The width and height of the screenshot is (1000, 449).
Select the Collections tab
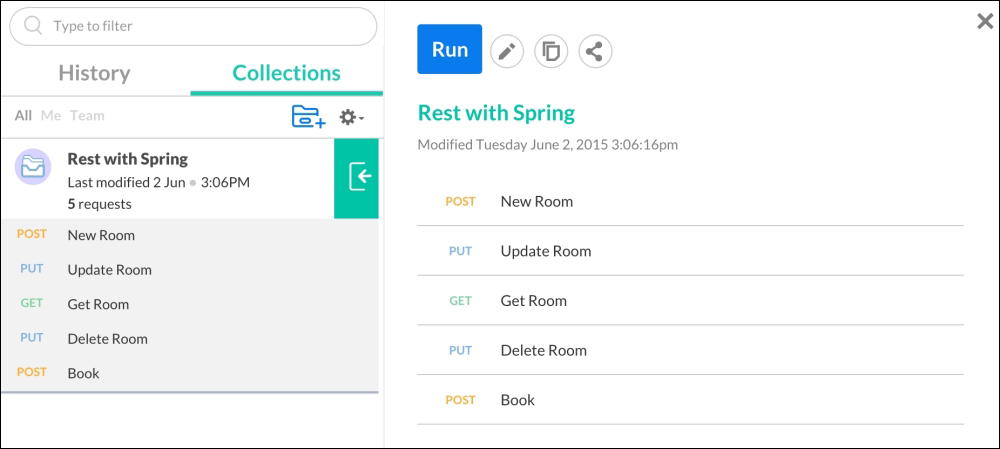(x=286, y=73)
